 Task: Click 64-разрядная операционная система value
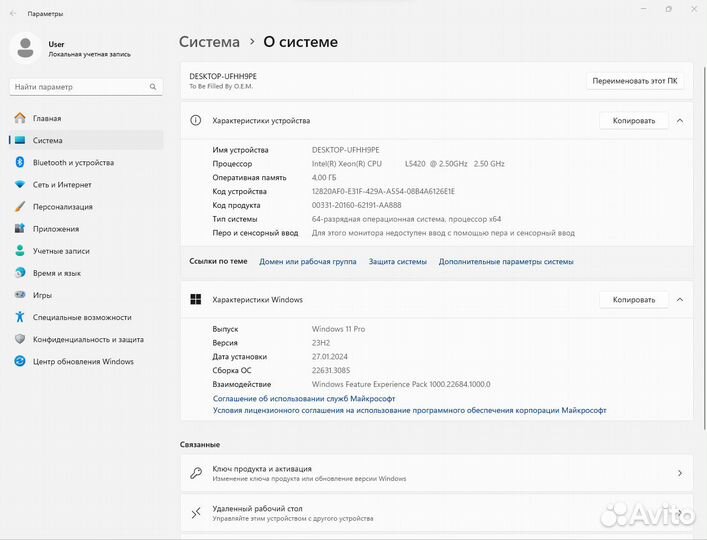click(406, 219)
